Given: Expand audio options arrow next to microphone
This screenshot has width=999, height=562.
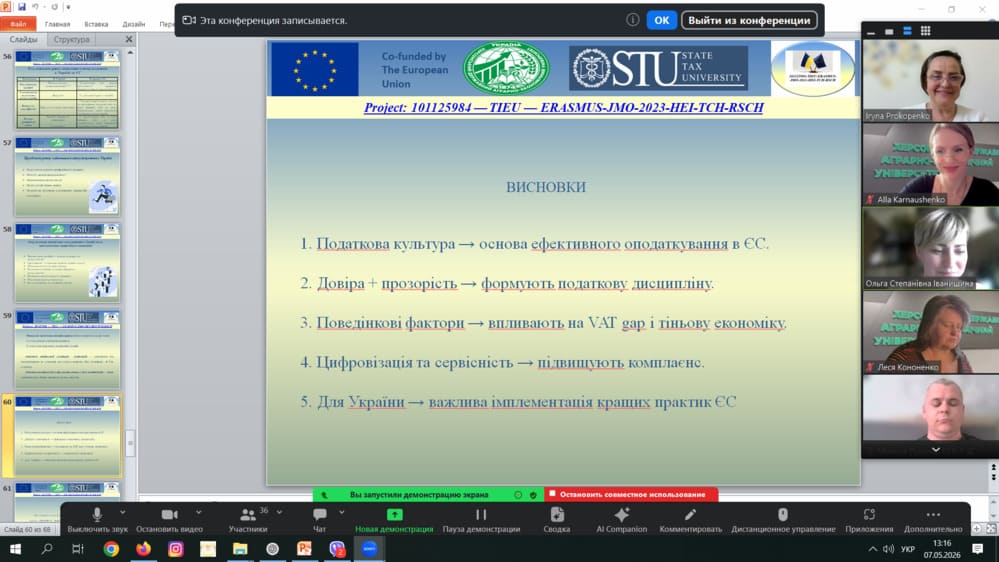Looking at the screenshot, I should tap(122, 512).
